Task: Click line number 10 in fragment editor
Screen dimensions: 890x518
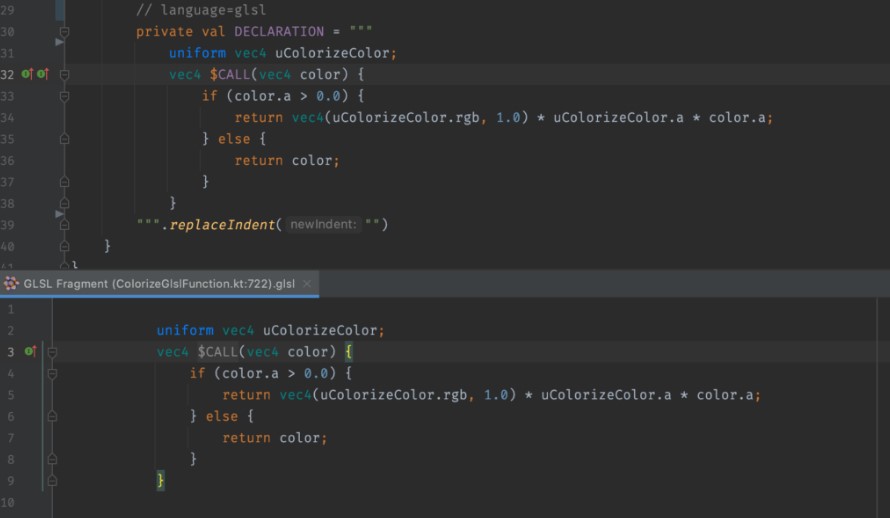Action: pos(7,502)
